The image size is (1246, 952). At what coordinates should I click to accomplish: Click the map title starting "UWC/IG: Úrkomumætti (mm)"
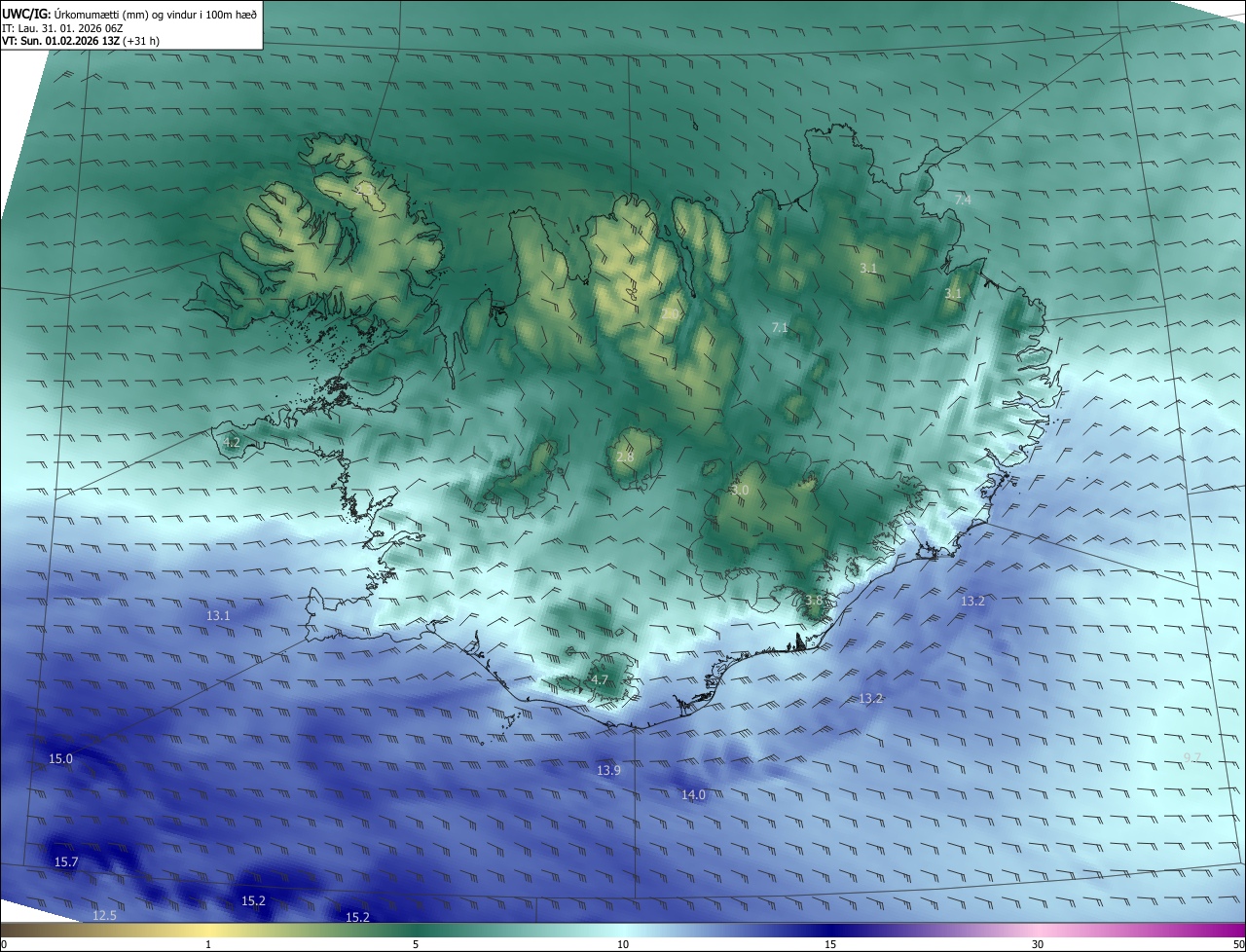[129, 13]
